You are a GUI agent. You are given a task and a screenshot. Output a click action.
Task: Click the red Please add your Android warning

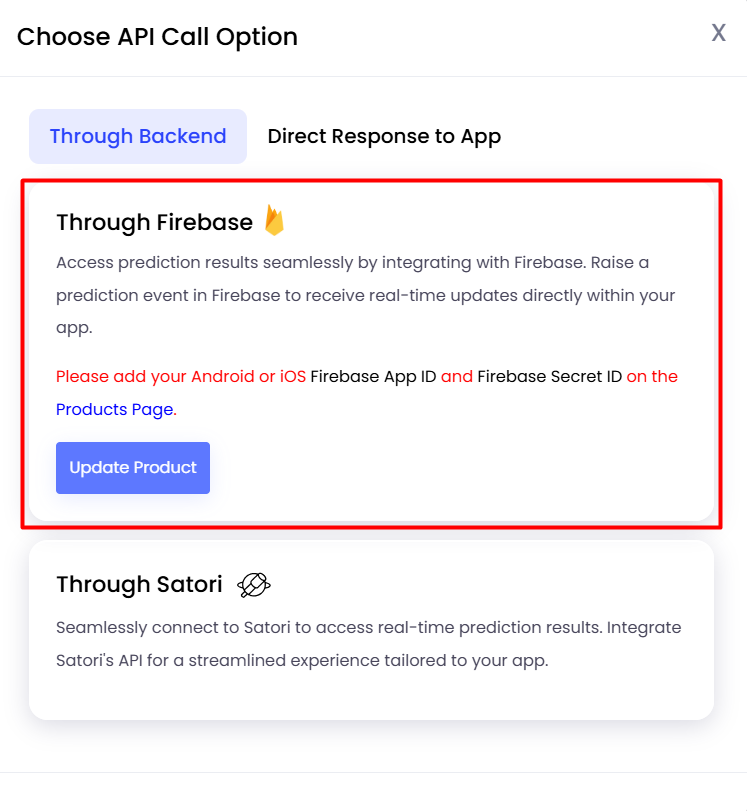pos(181,377)
